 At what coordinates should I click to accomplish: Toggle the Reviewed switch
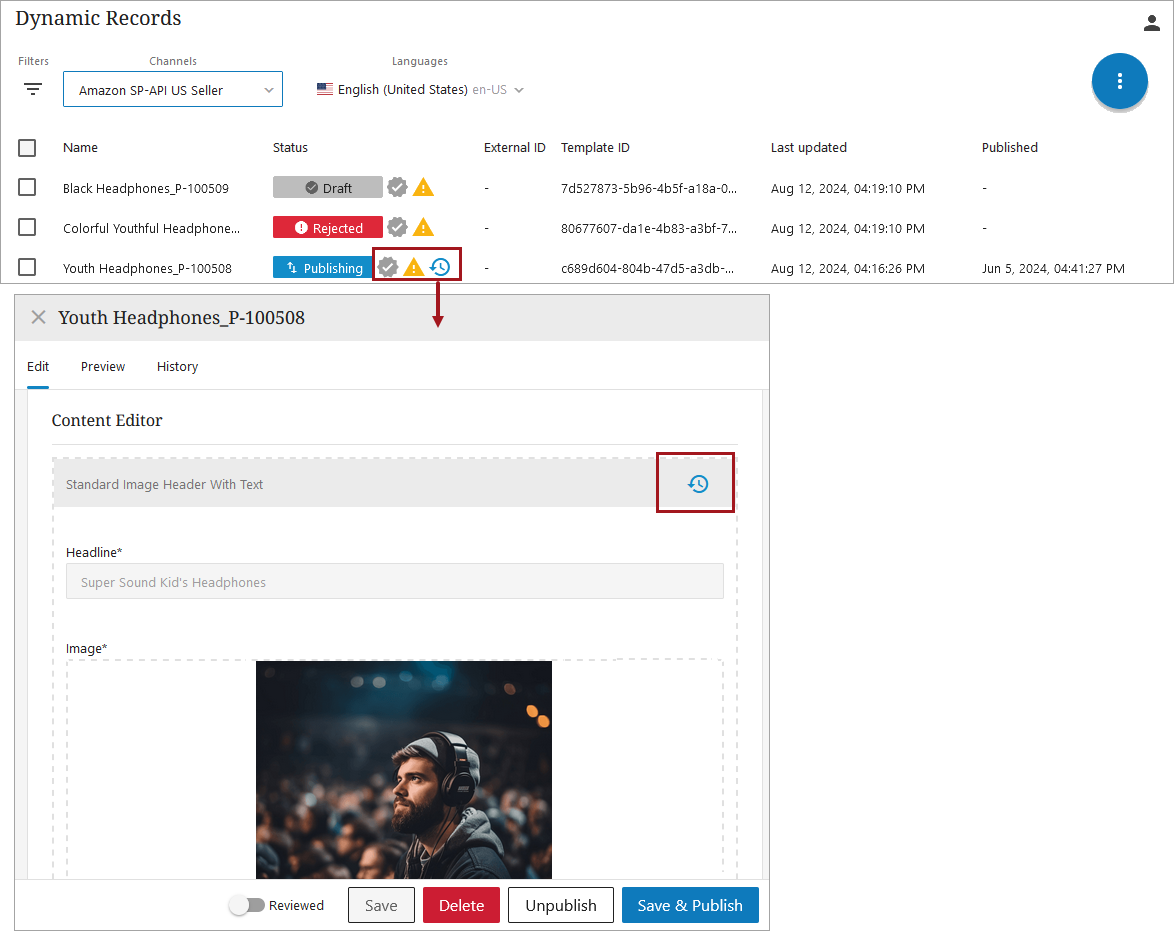(246, 905)
